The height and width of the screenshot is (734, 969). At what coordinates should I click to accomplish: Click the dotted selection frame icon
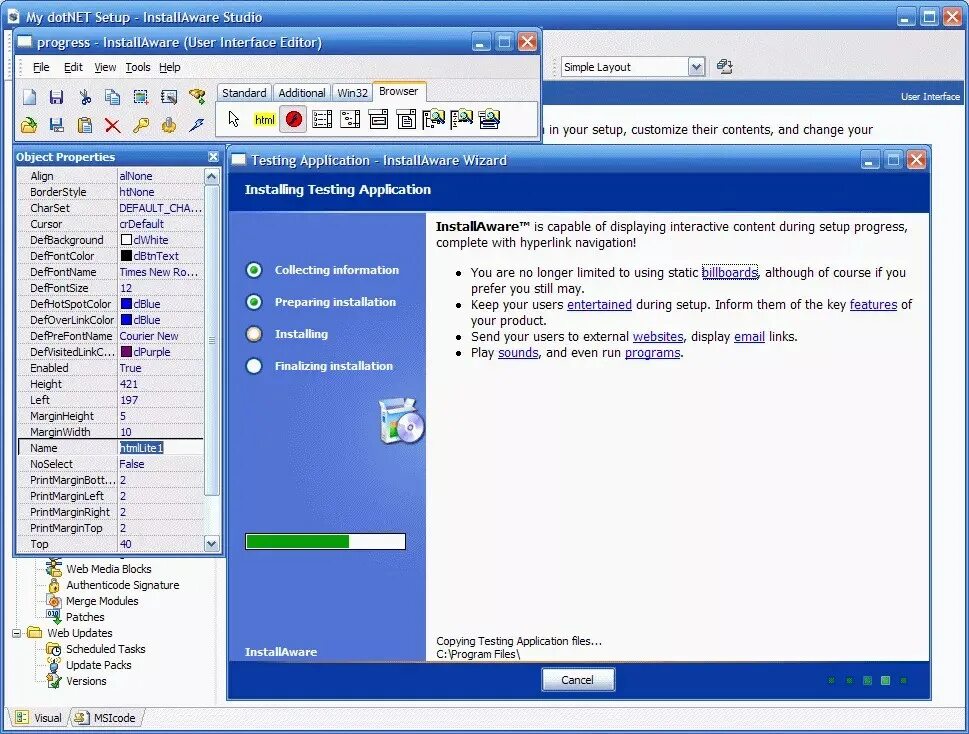pyautogui.click(x=140, y=97)
